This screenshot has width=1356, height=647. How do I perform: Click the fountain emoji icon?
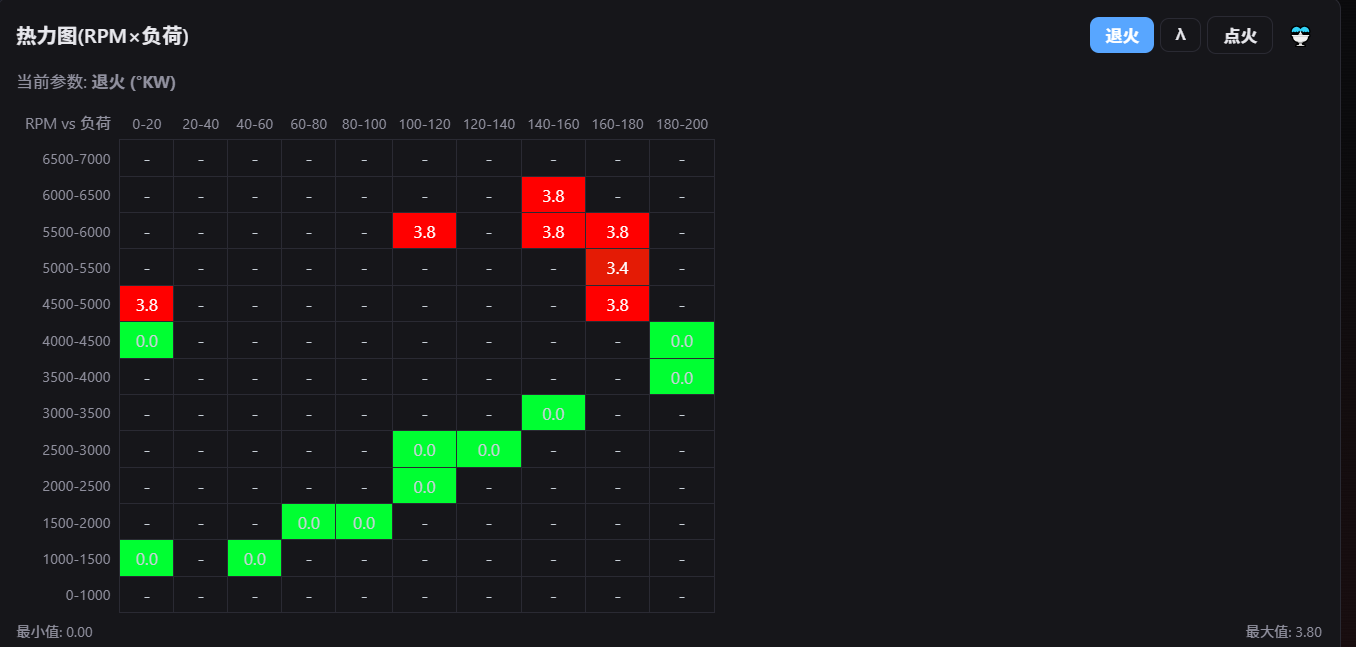pyautogui.click(x=1300, y=36)
